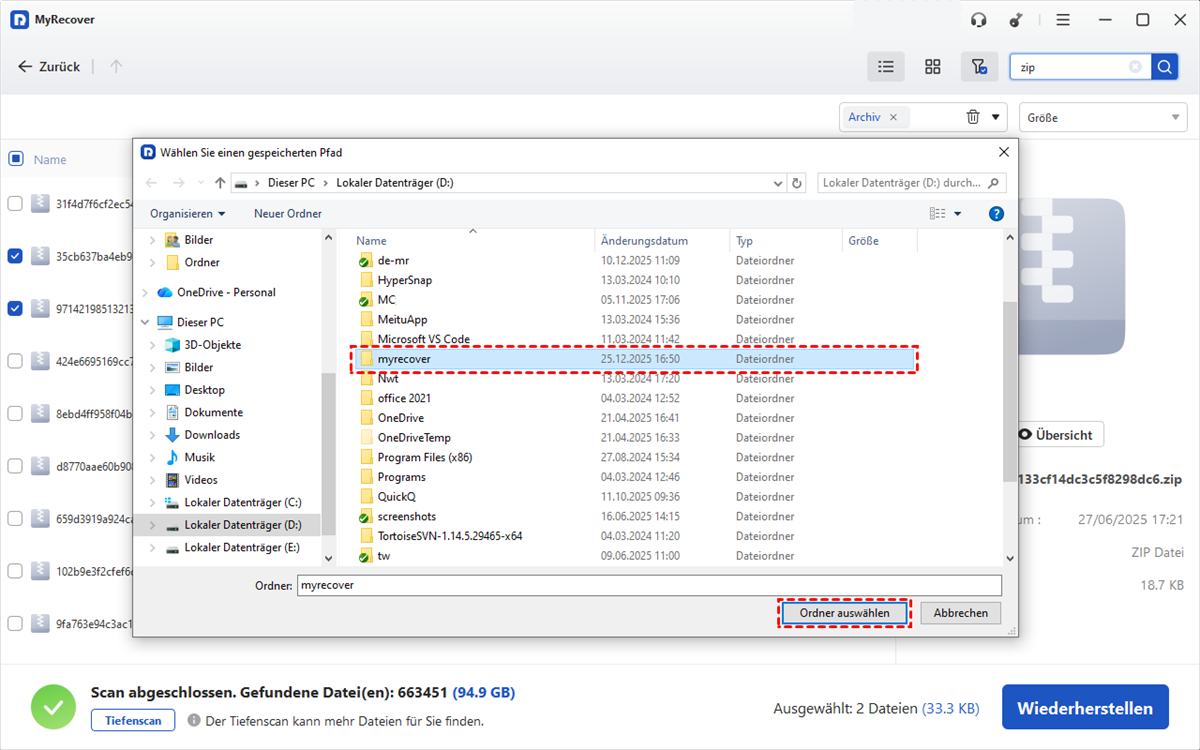This screenshot has width=1200, height=750.
Task: Click Neuer Ordner in the dialog toolbar
Action: [288, 214]
